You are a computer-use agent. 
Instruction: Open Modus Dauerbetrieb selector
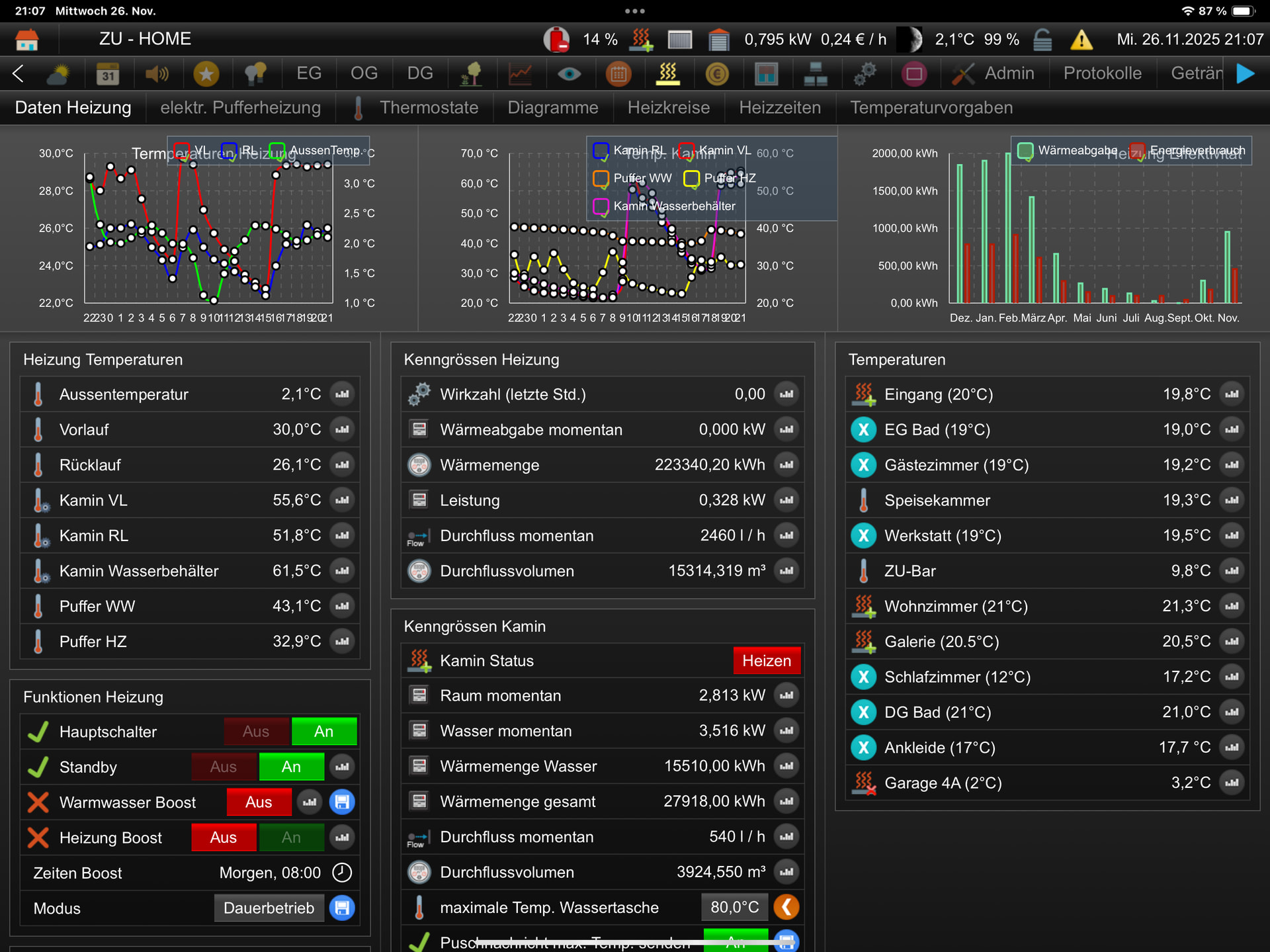pos(269,908)
